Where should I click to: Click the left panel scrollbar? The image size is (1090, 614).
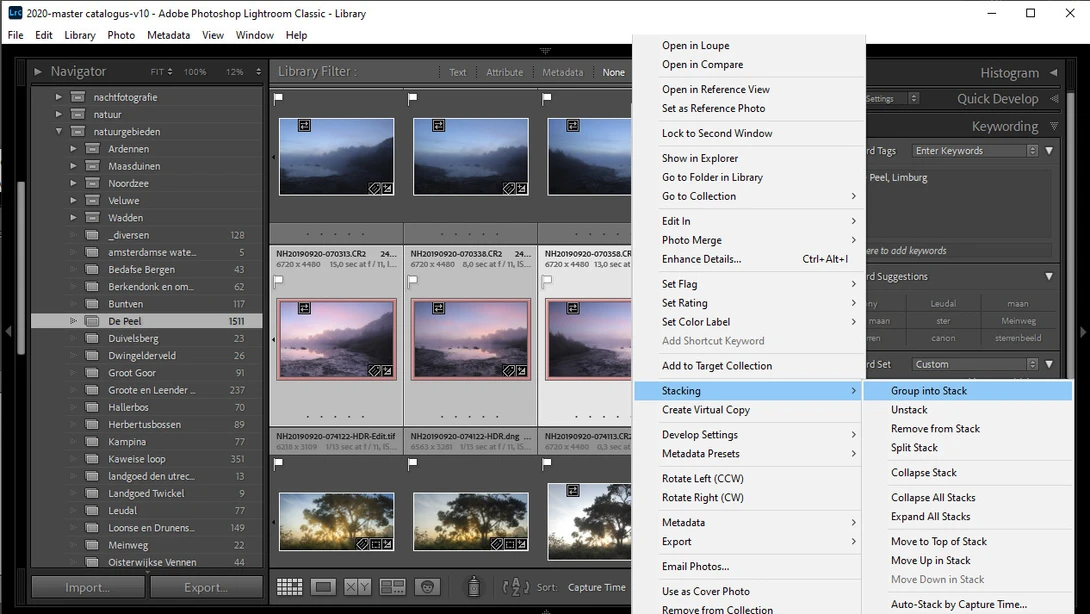22,268
